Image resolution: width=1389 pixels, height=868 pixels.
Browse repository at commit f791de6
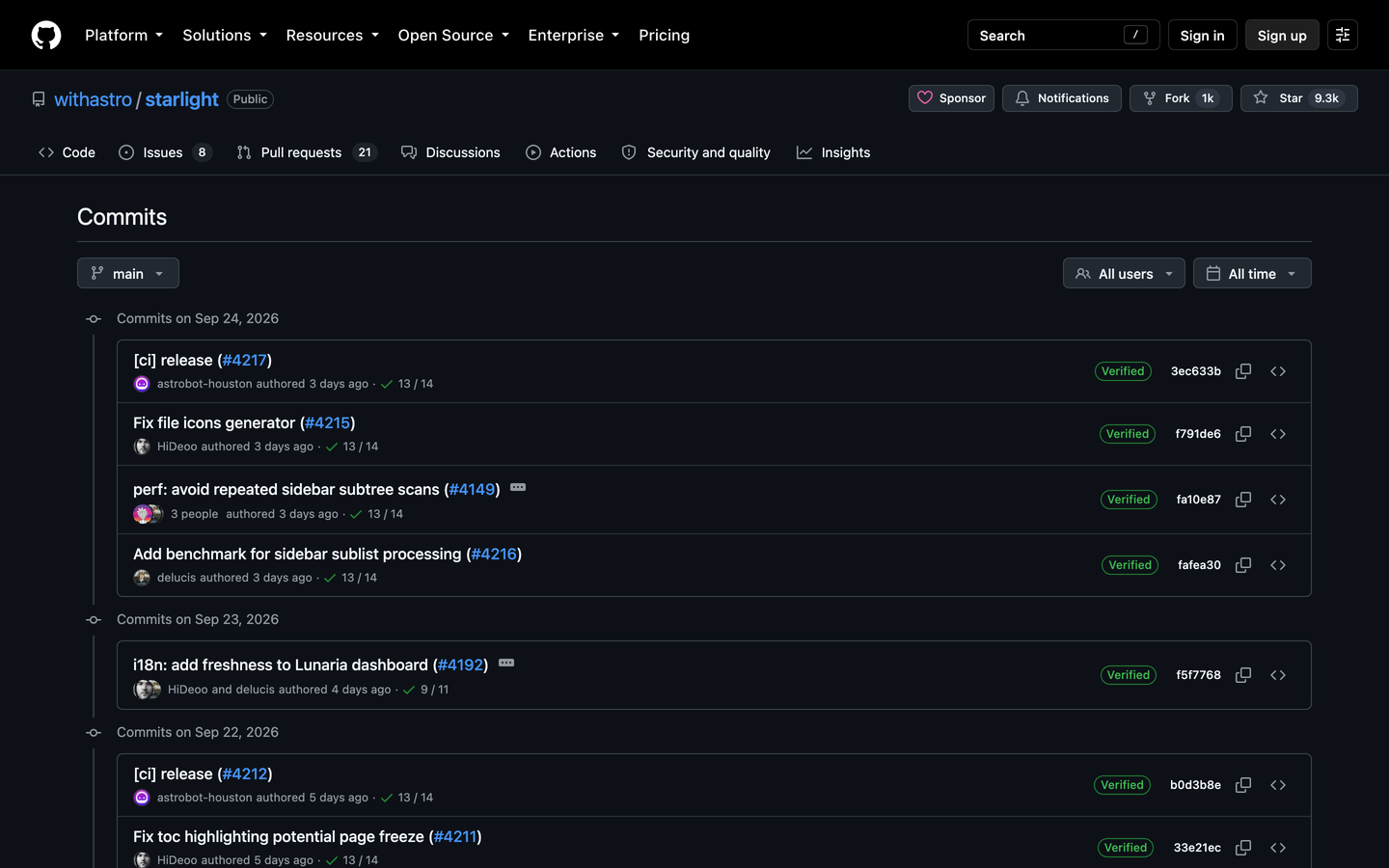(x=1278, y=434)
